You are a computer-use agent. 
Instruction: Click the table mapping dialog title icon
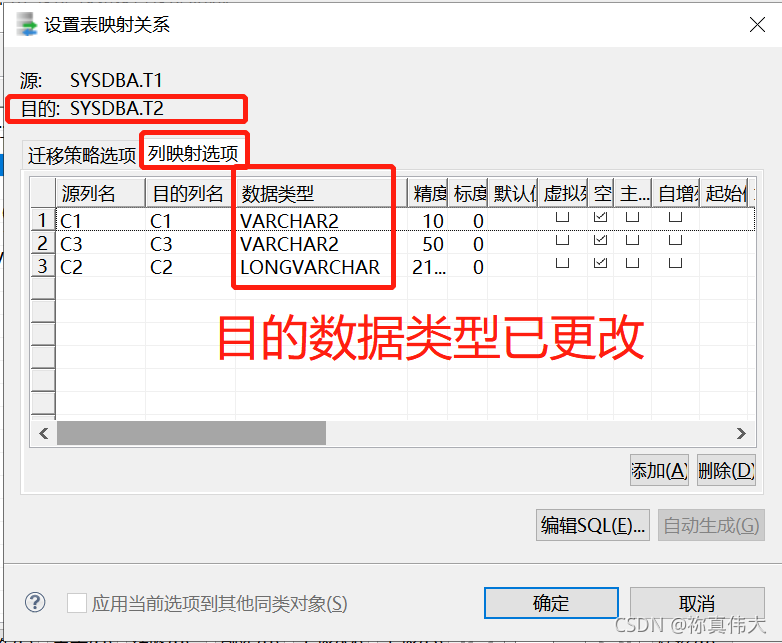coord(26,24)
